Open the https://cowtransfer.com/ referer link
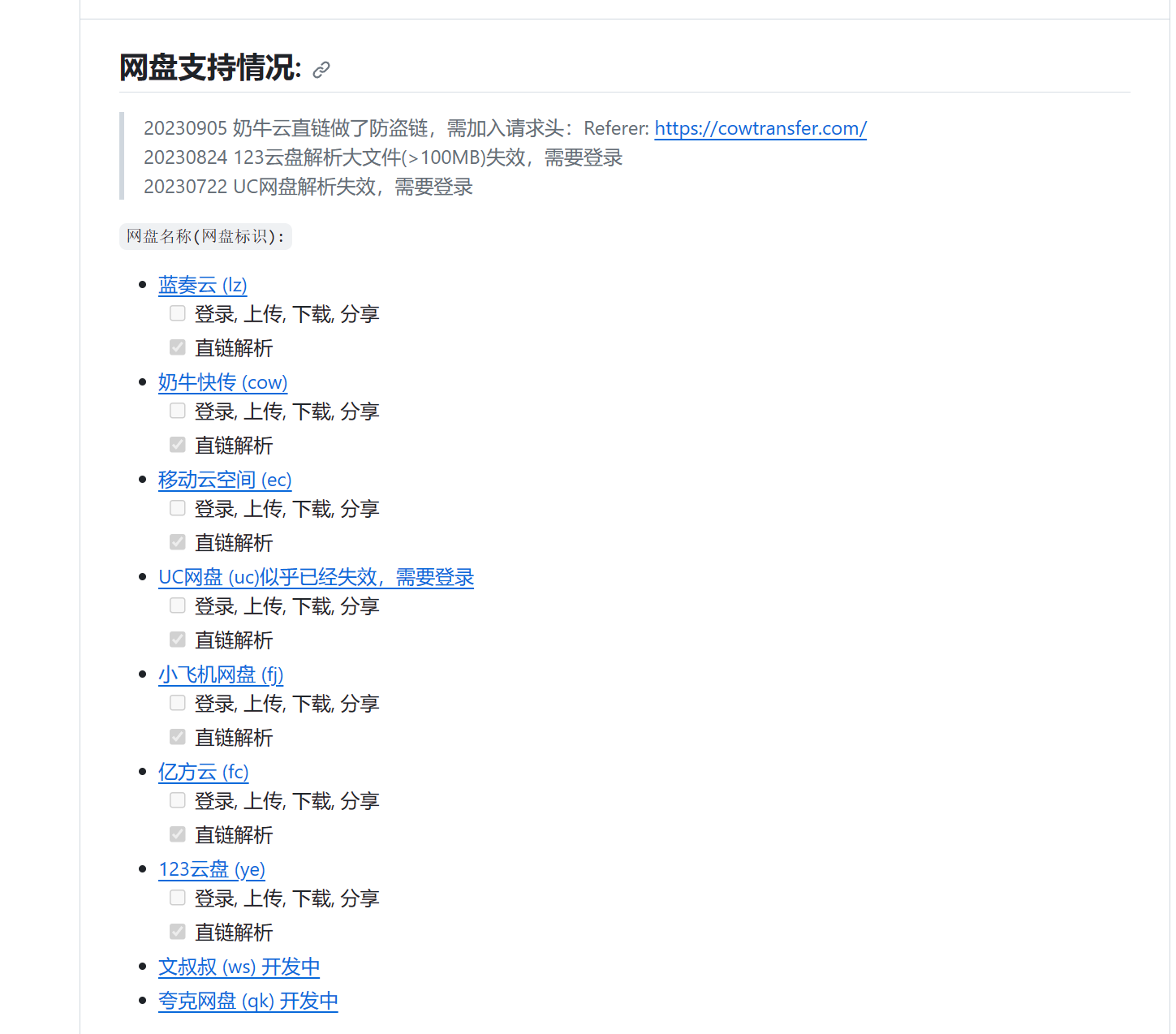The image size is (1176, 1034). (760, 128)
